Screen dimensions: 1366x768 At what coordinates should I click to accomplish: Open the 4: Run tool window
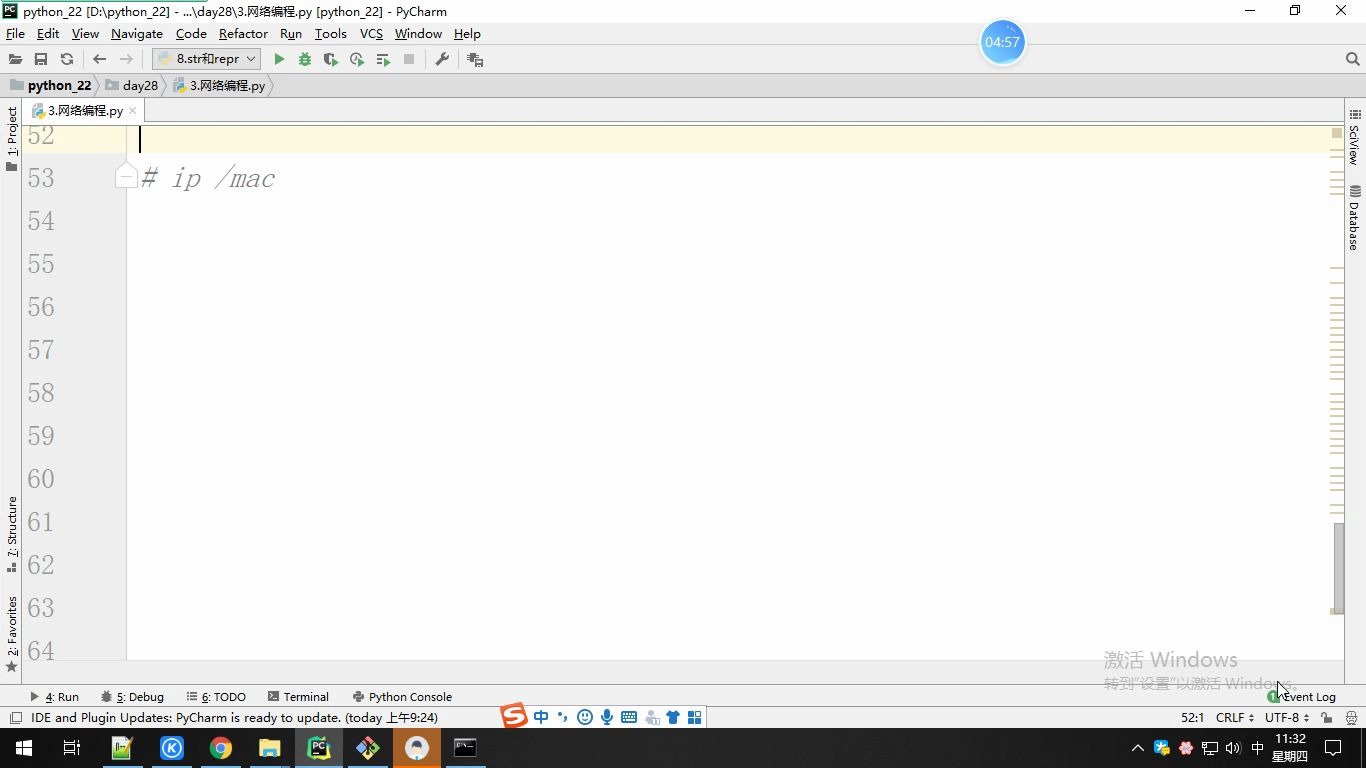(x=54, y=697)
